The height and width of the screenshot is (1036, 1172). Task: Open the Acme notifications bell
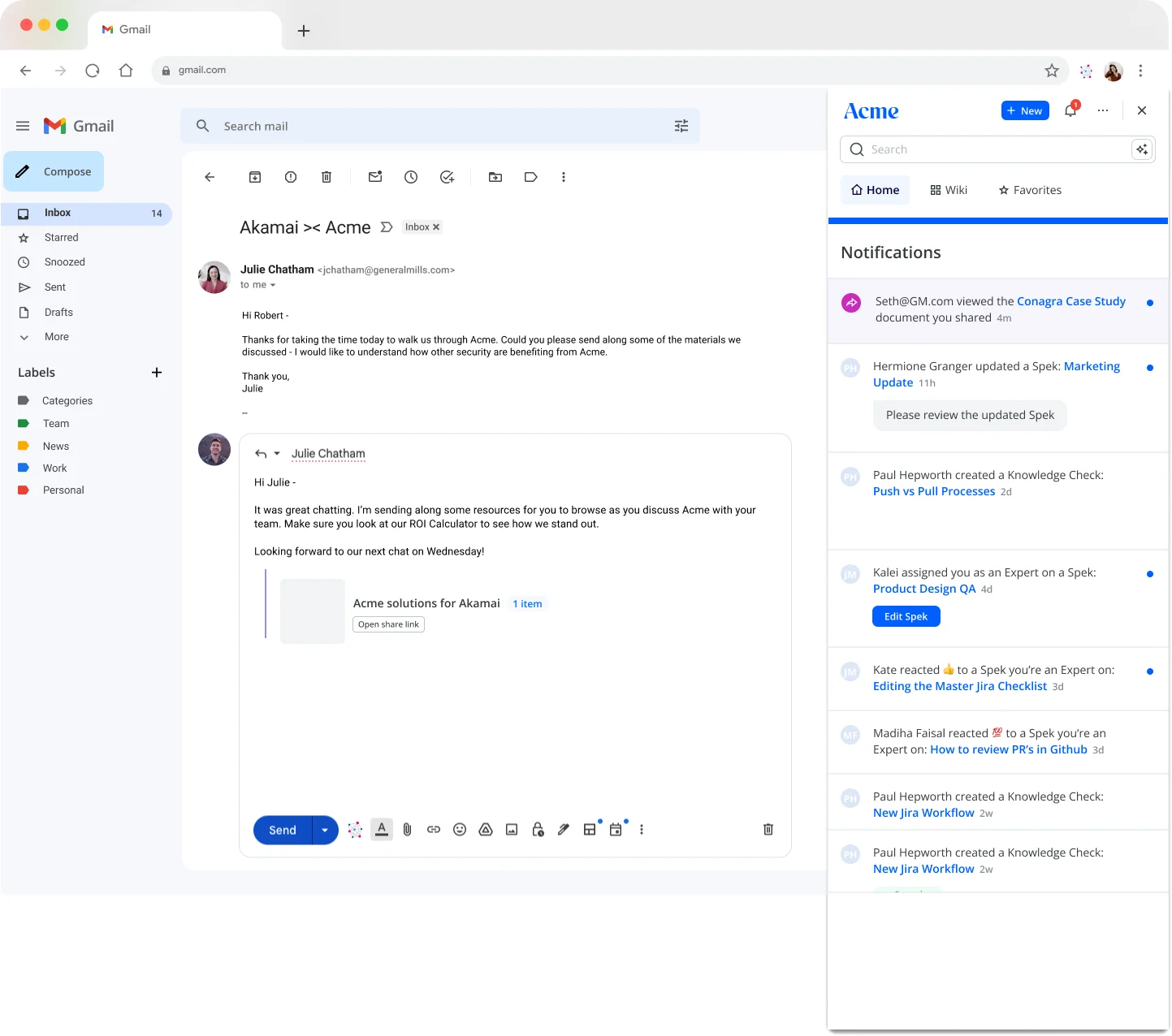click(x=1070, y=110)
